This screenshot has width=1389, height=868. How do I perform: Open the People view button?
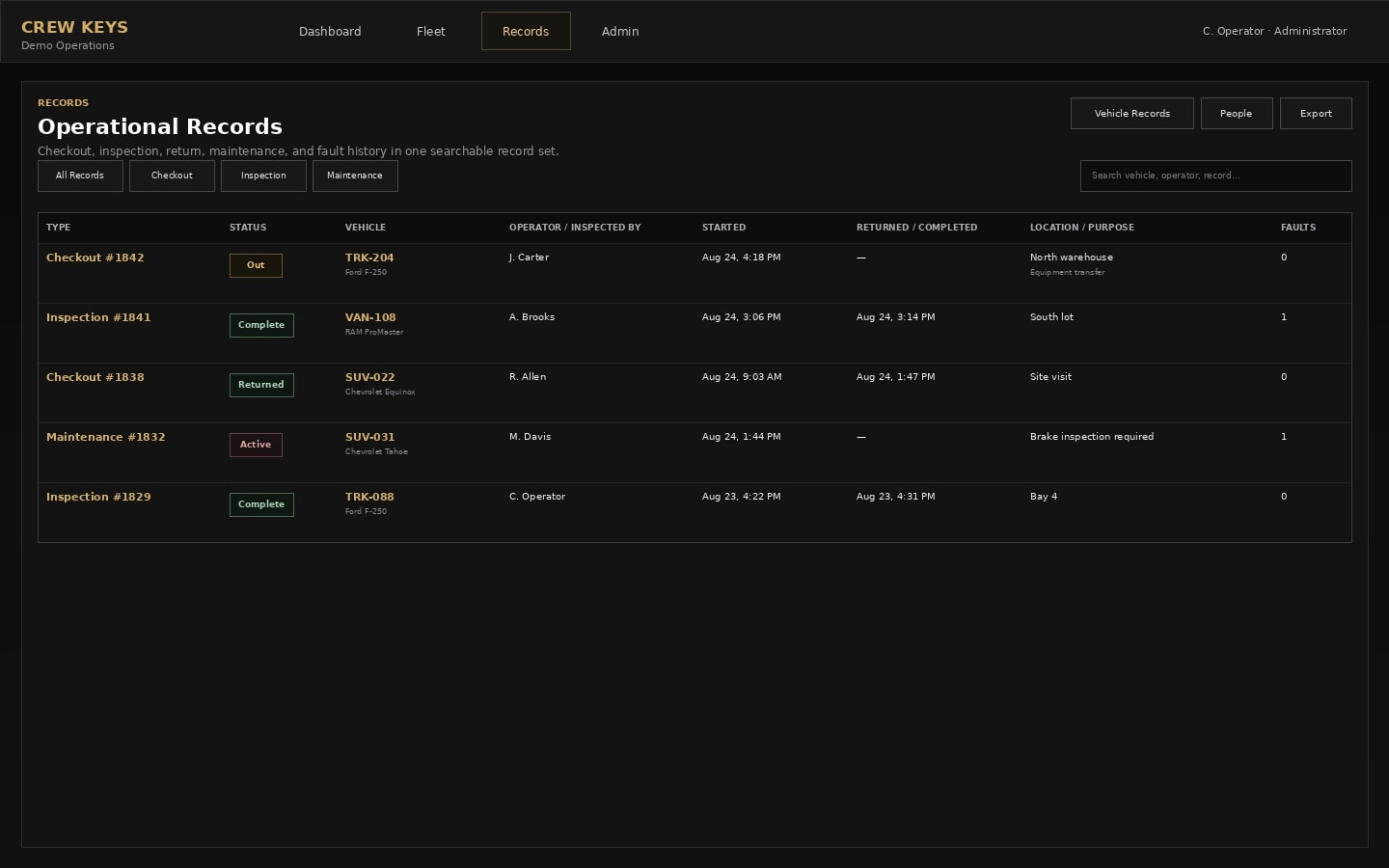(x=1236, y=113)
